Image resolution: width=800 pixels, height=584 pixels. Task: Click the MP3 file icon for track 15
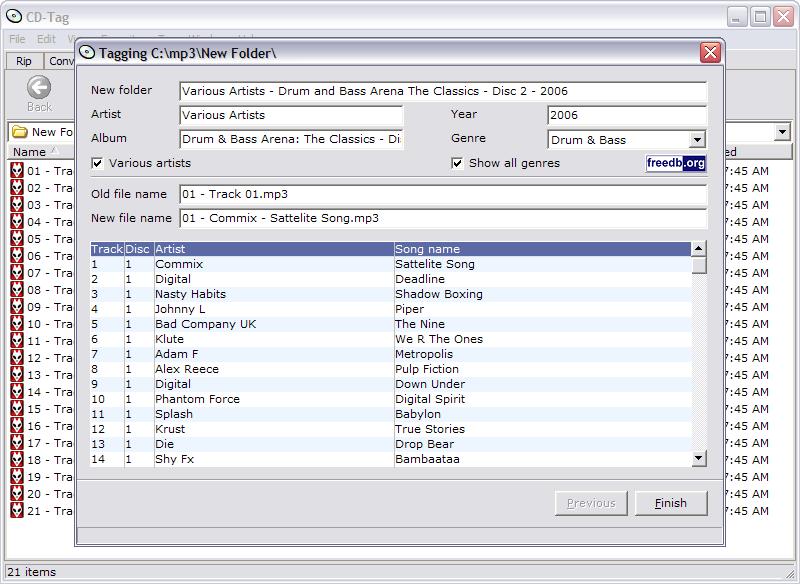click(x=17, y=409)
